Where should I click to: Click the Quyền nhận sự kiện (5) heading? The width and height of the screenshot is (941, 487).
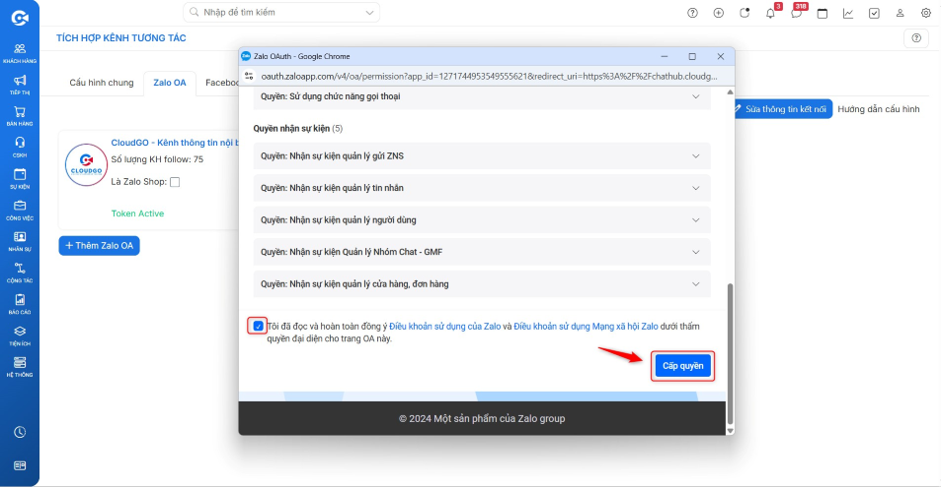(x=298, y=129)
